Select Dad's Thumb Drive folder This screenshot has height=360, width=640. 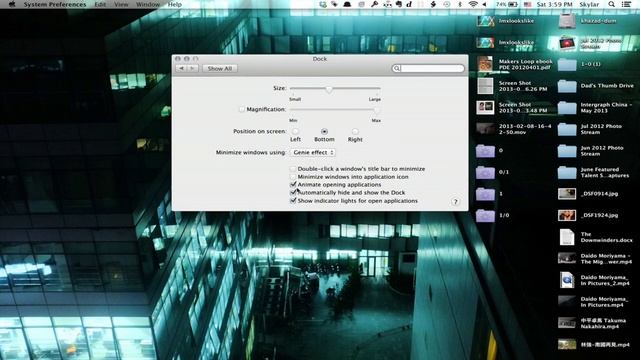tap(567, 86)
